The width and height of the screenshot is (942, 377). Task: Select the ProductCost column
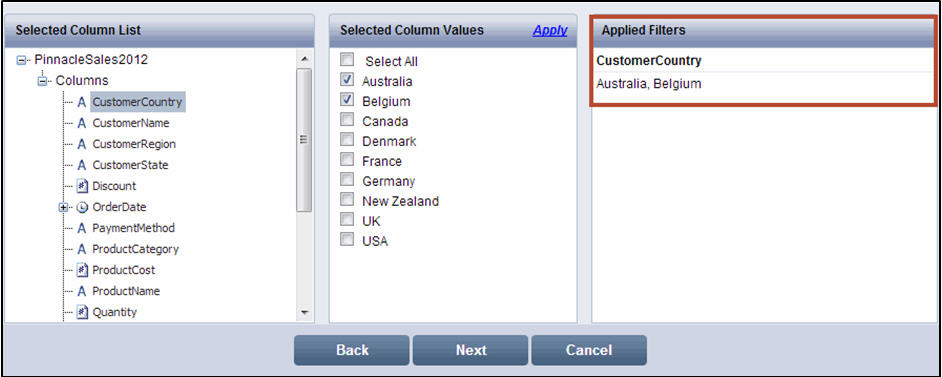123,270
